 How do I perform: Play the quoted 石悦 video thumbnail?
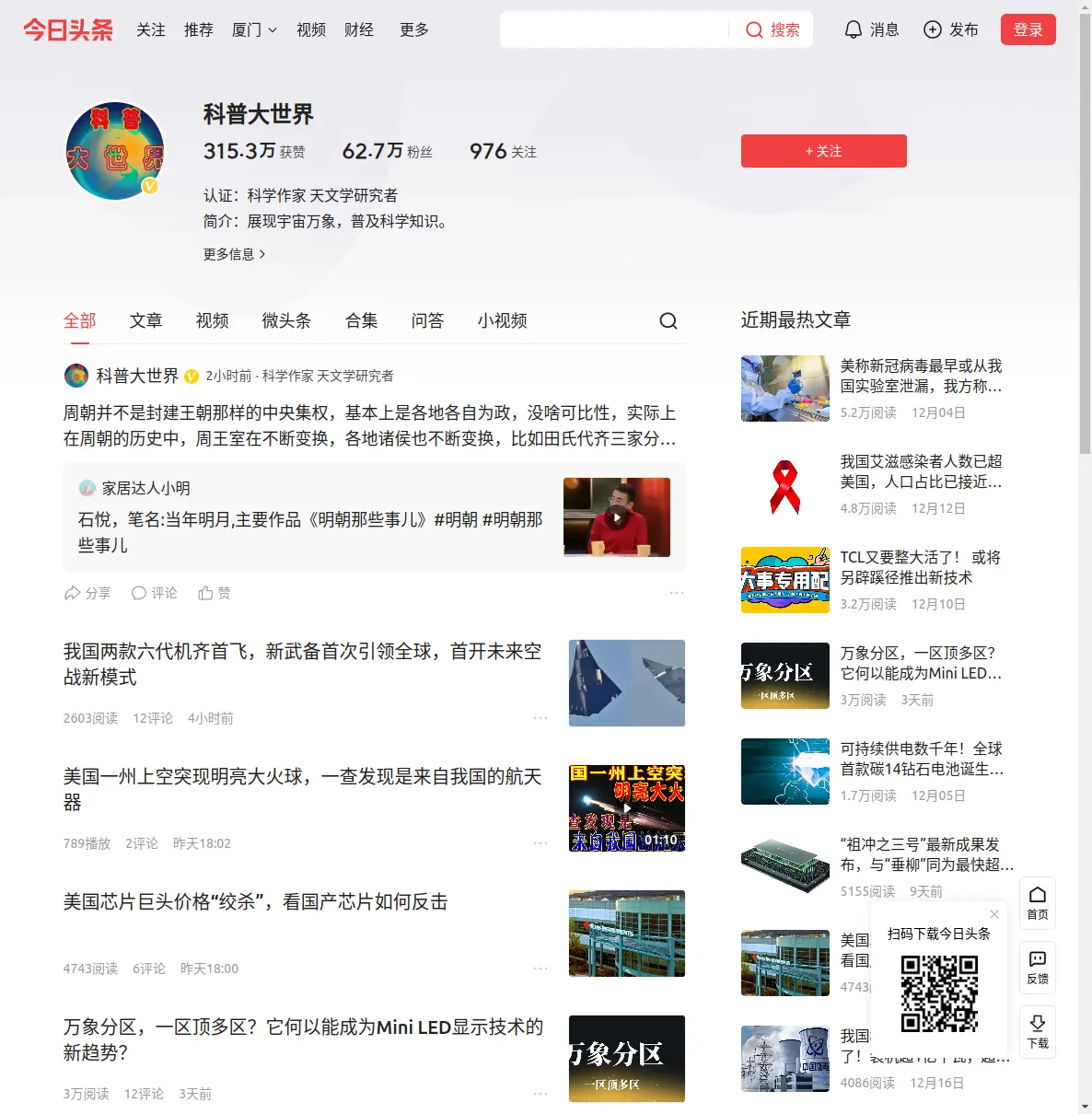617,517
